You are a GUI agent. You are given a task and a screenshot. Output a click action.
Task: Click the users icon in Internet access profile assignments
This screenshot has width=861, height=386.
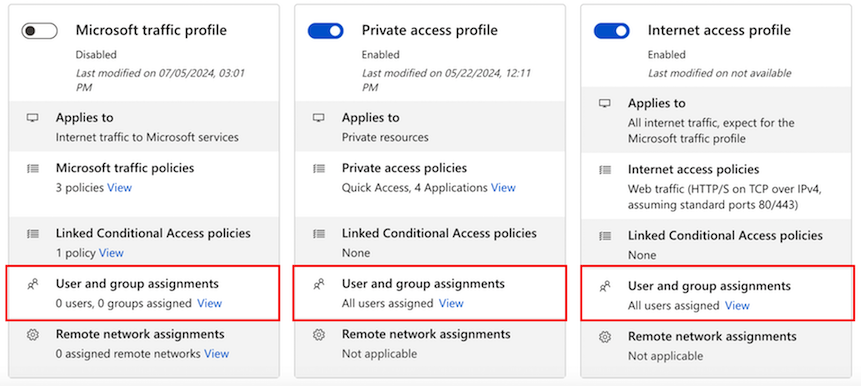pyautogui.click(x=605, y=286)
